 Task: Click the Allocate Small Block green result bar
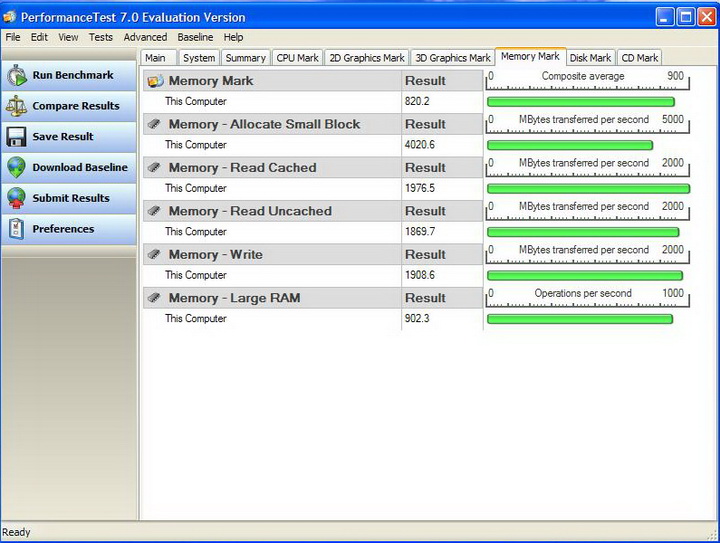pos(570,146)
